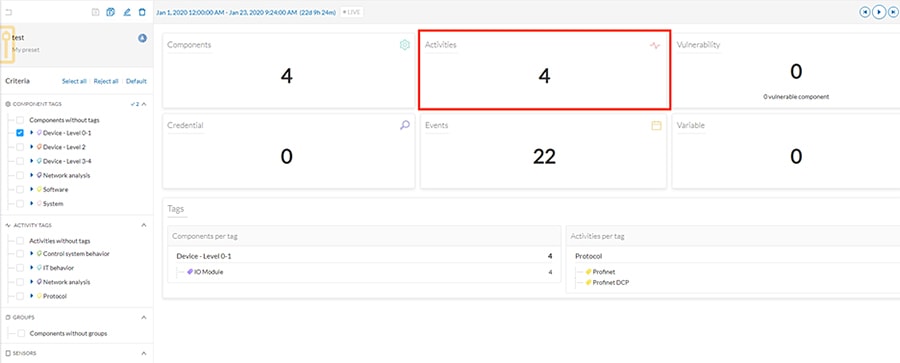
Task: Open the Events card showing 22
Action: point(544,150)
